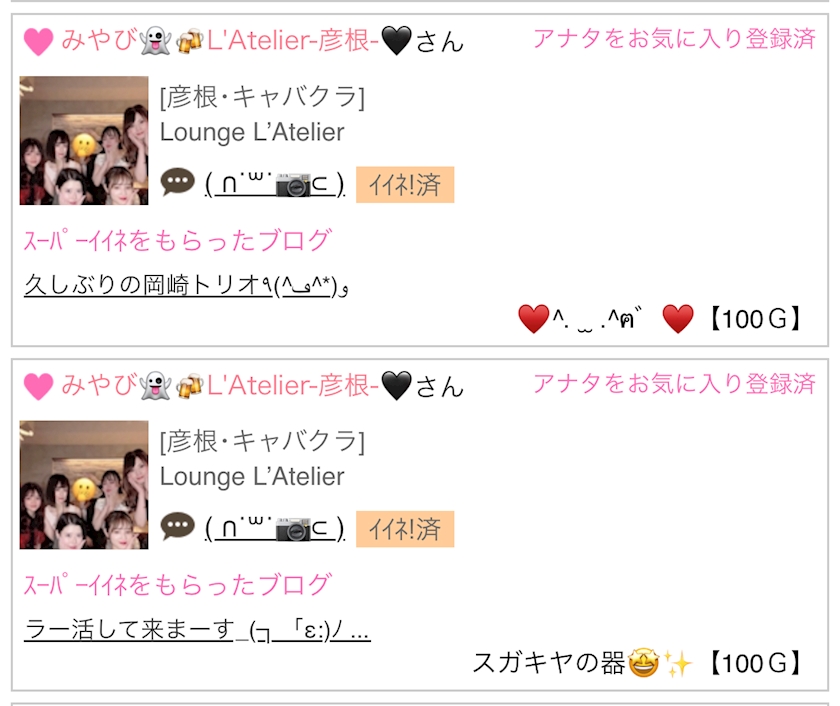Click the pink heart in first card header
The image size is (840, 706).
pos(39,41)
